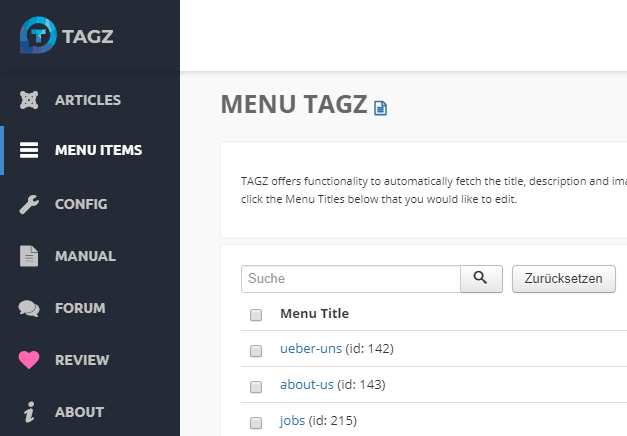Screen dimensions: 627x436
Task: Click the info About icon
Action: tap(30, 412)
